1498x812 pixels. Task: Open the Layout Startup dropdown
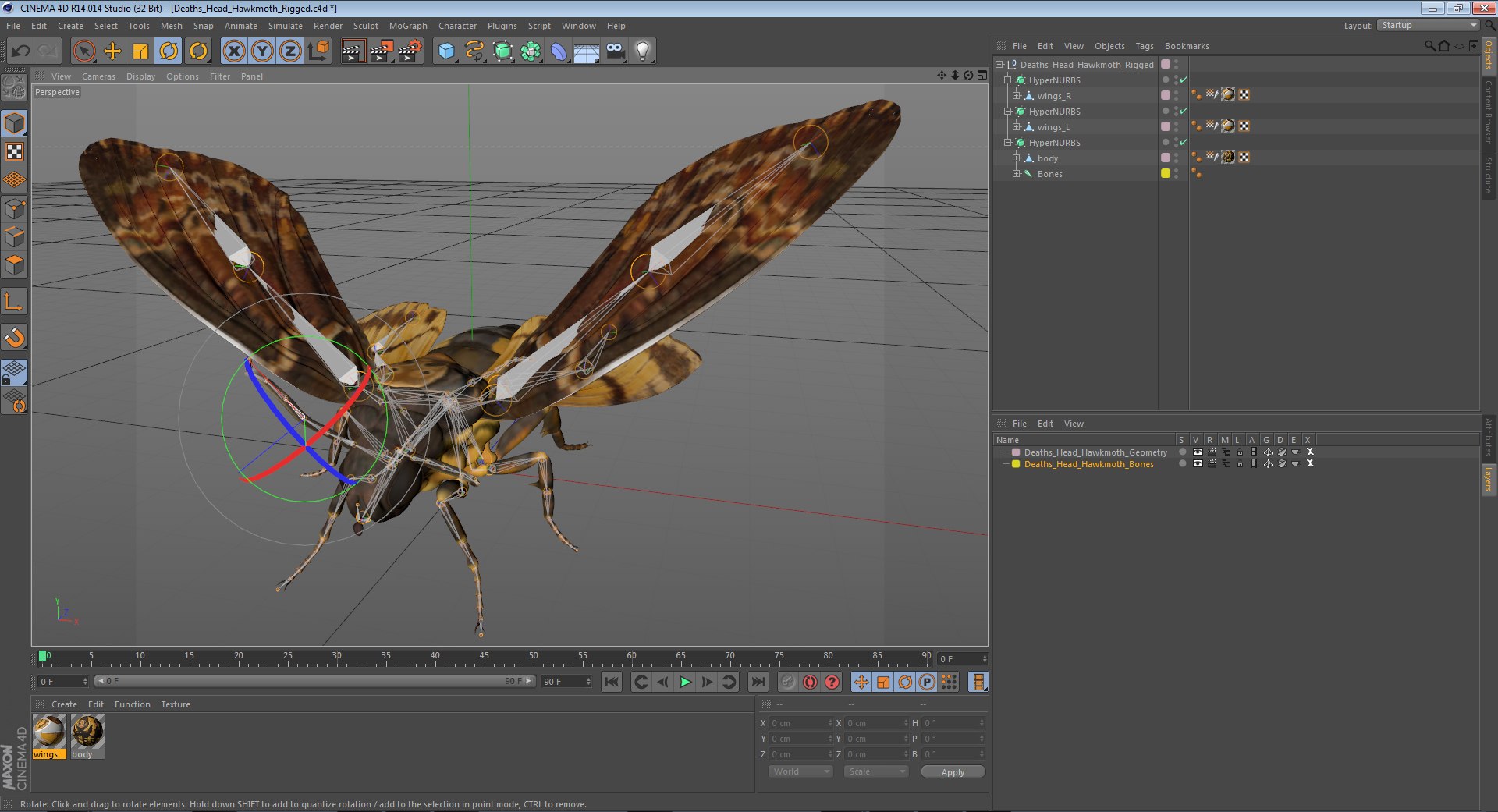pos(1429,26)
